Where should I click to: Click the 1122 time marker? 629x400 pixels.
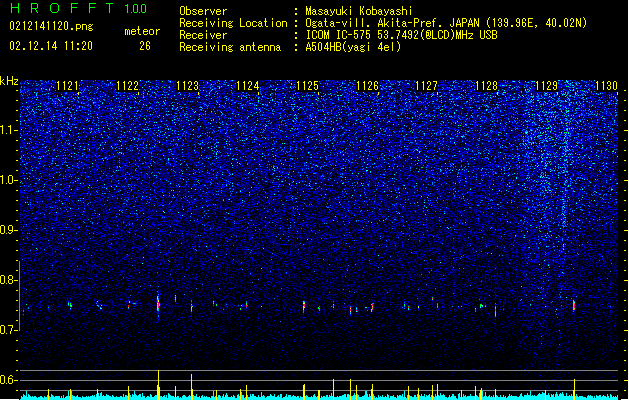coord(128,86)
